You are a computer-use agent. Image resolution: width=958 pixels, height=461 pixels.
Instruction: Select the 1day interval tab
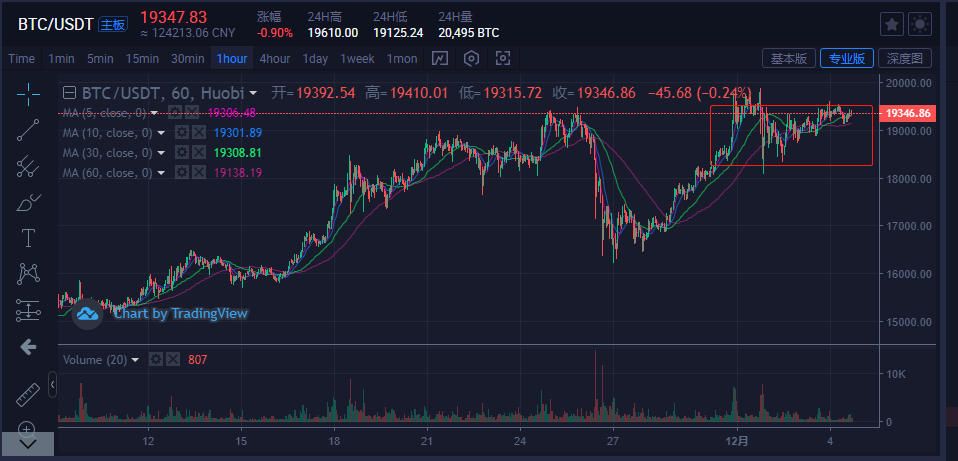(x=315, y=58)
